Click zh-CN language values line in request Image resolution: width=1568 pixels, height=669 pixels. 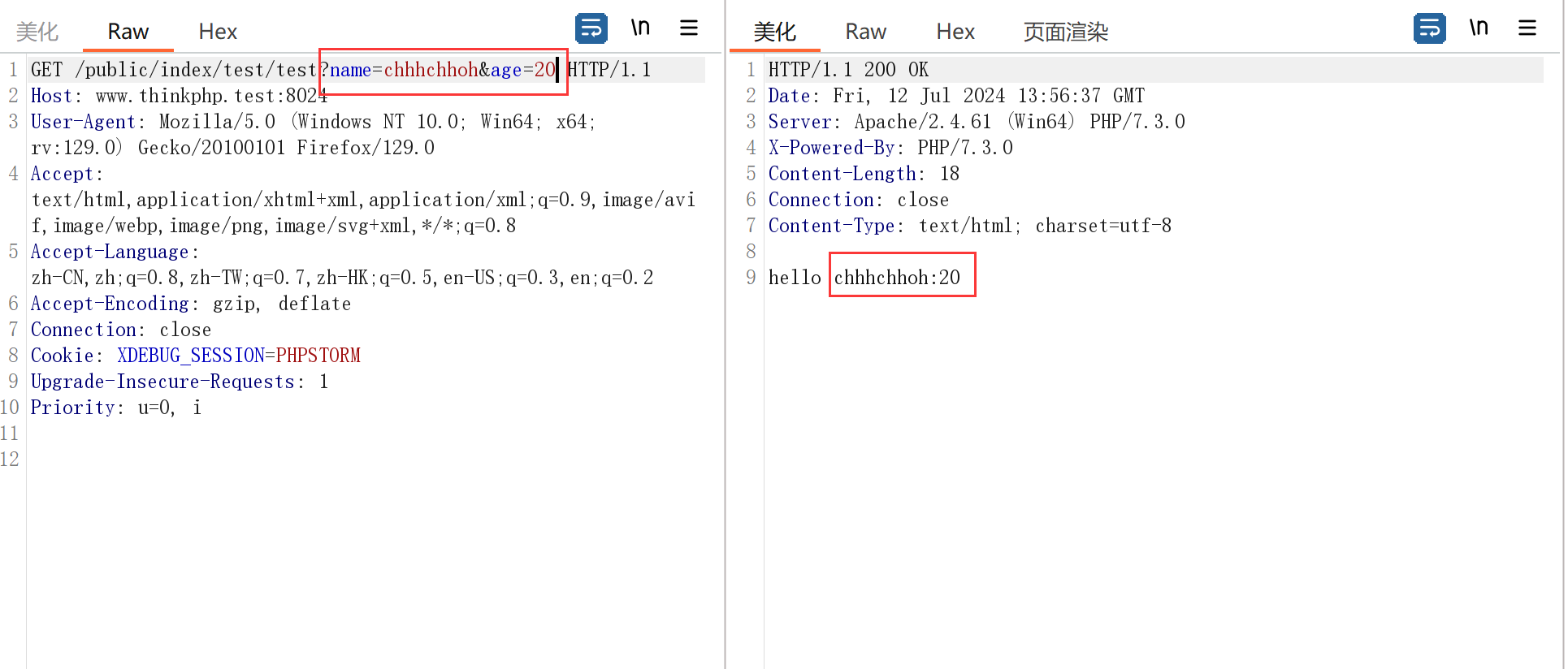click(342, 278)
